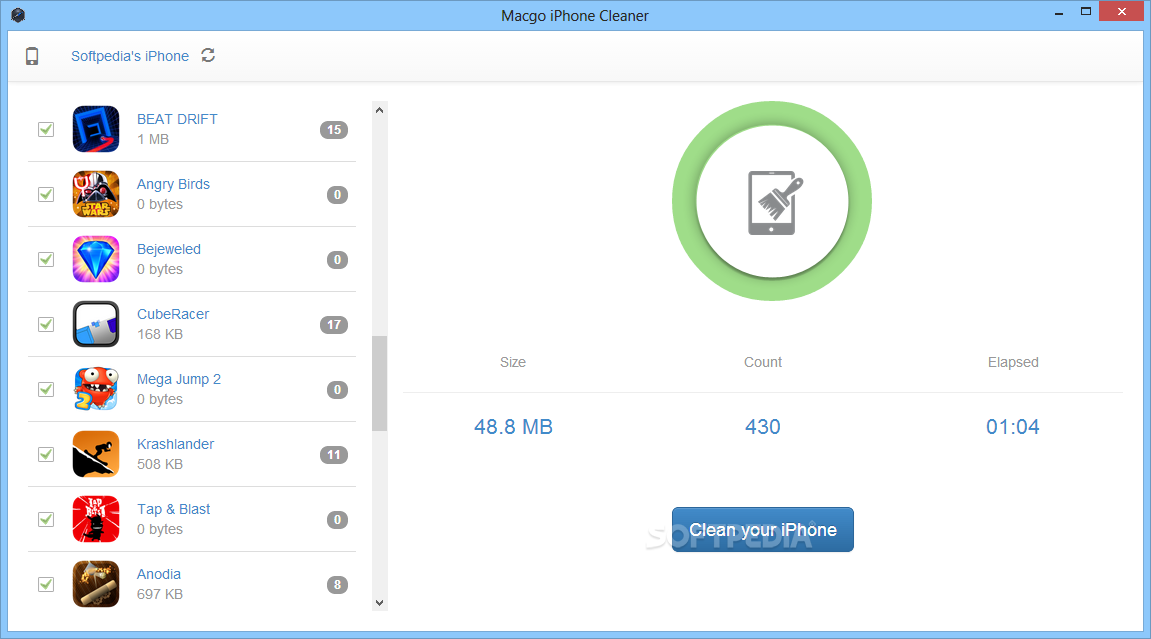Click the CubeRacer app icon

pyautogui.click(x=95, y=324)
